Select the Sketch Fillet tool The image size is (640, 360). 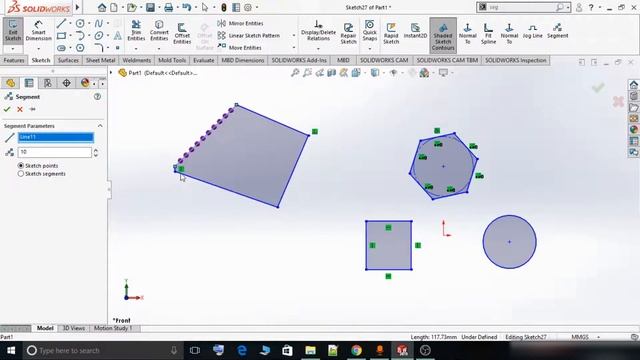click(99, 48)
